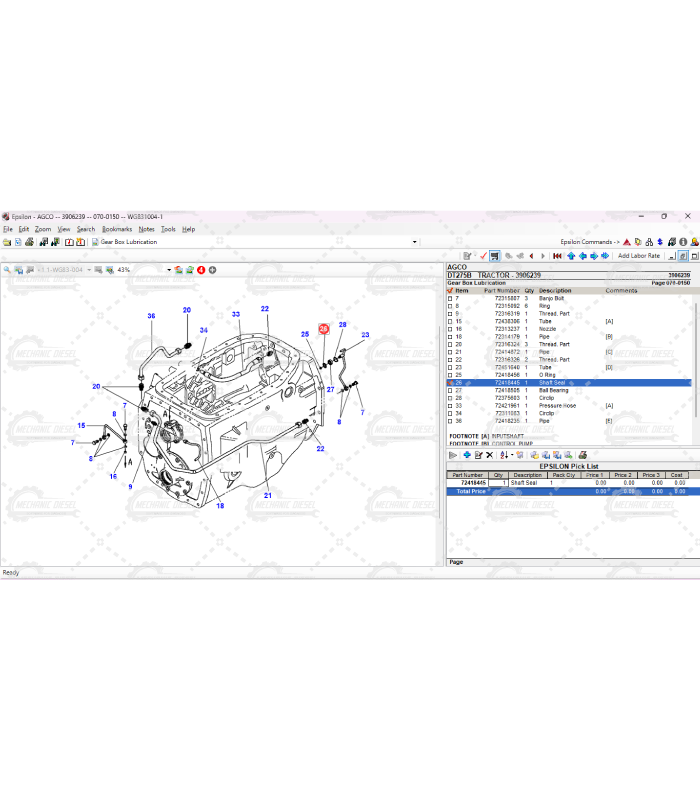Click the print icon in pick list toolbar

coord(582,455)
